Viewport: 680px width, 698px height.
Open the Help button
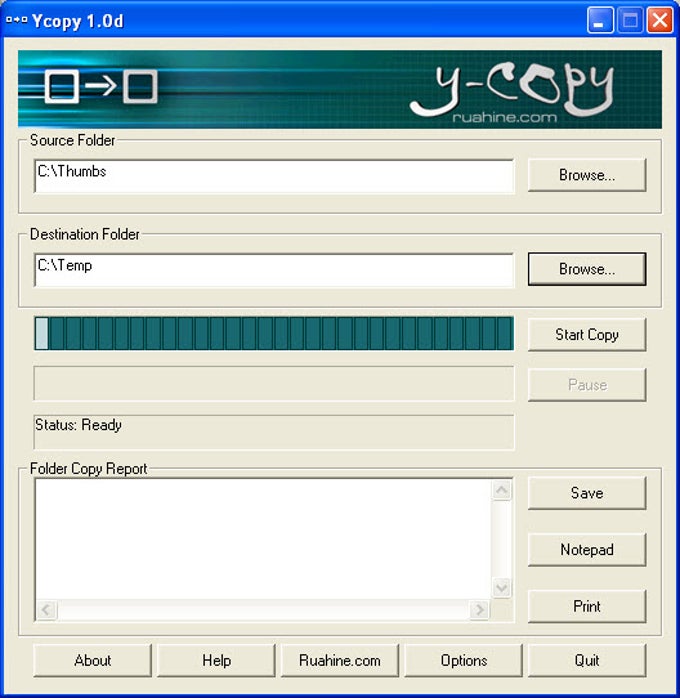click(216, 660)
